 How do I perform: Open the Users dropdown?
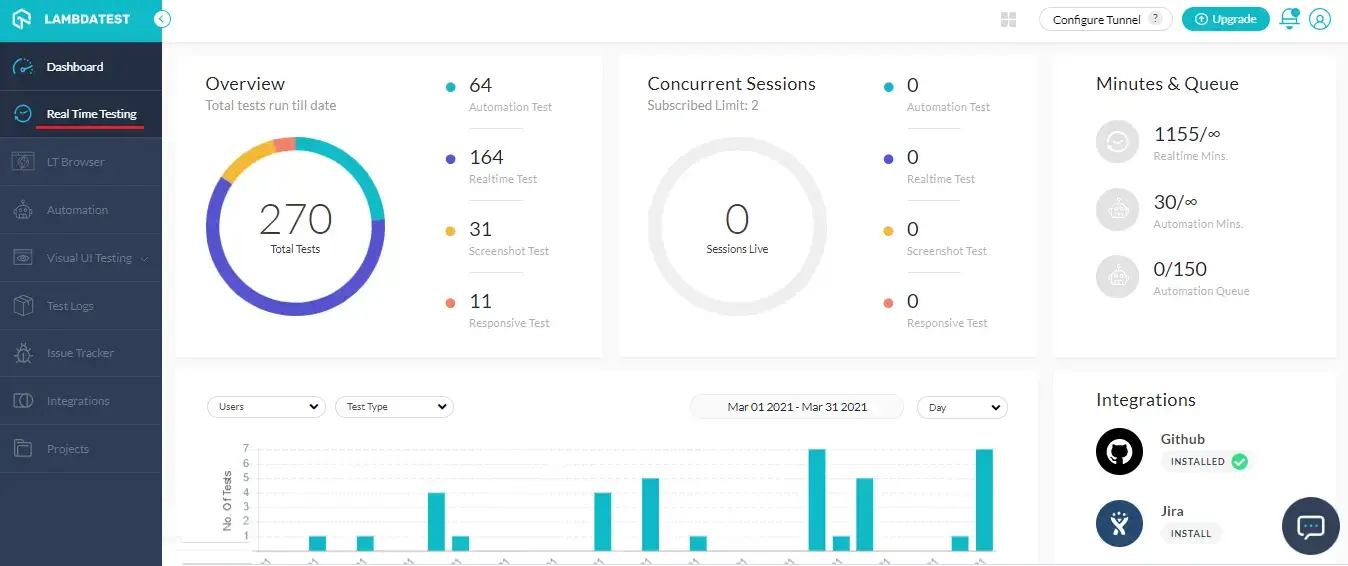point(266,407)
